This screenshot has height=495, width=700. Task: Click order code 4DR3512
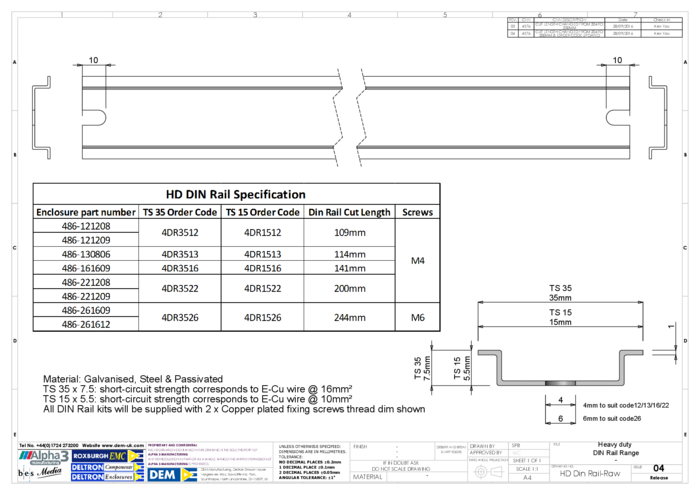point(180,233)
